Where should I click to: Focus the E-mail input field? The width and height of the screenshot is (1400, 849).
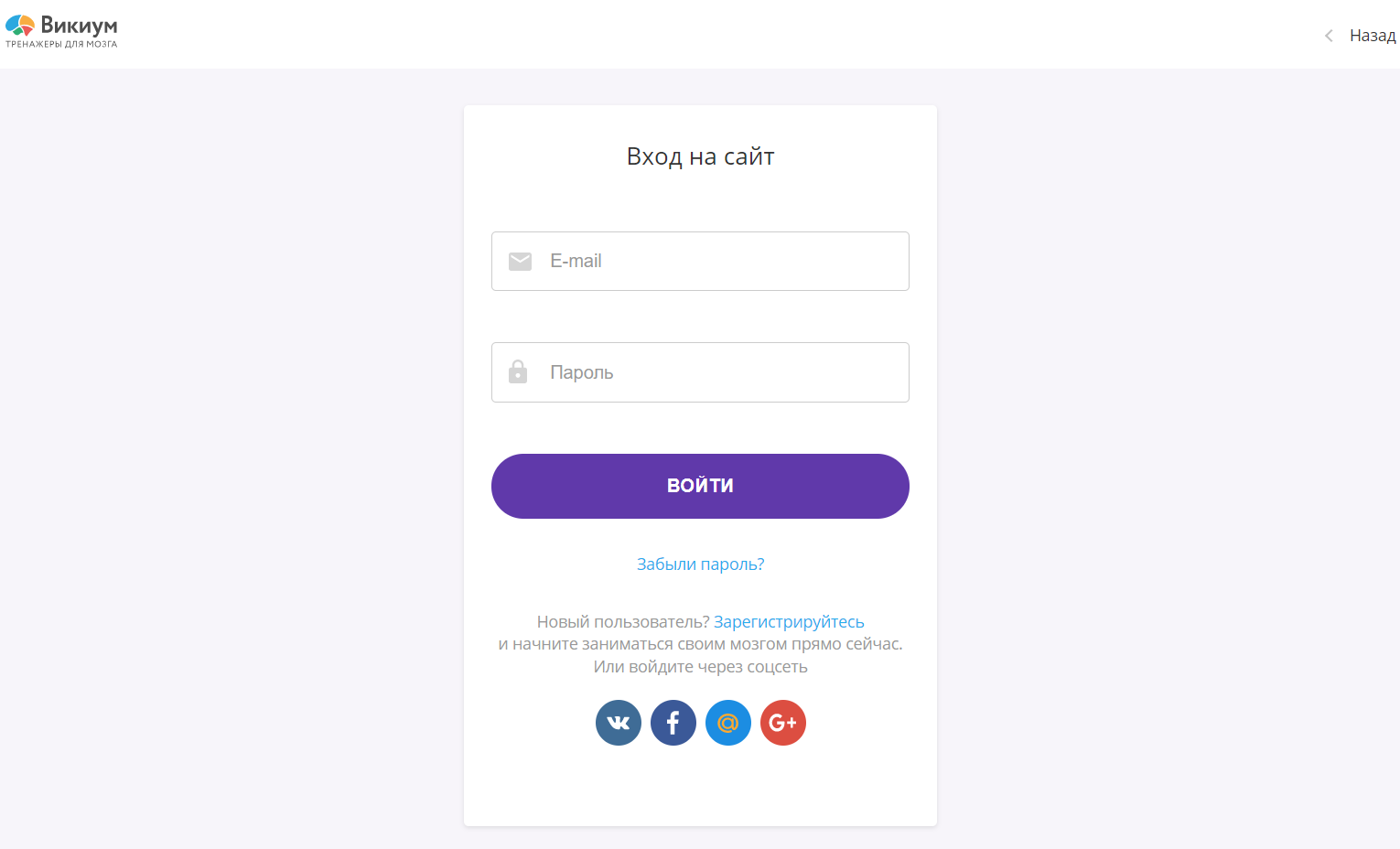tap(700, 261)
